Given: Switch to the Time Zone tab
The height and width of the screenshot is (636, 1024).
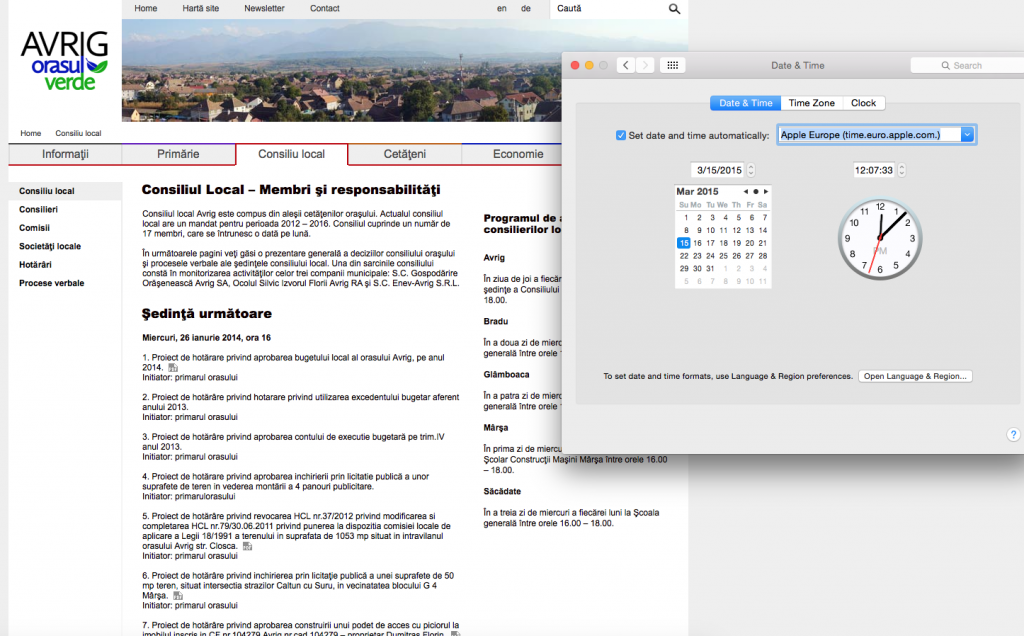Looking at the screenshot, I should point(811,103).
